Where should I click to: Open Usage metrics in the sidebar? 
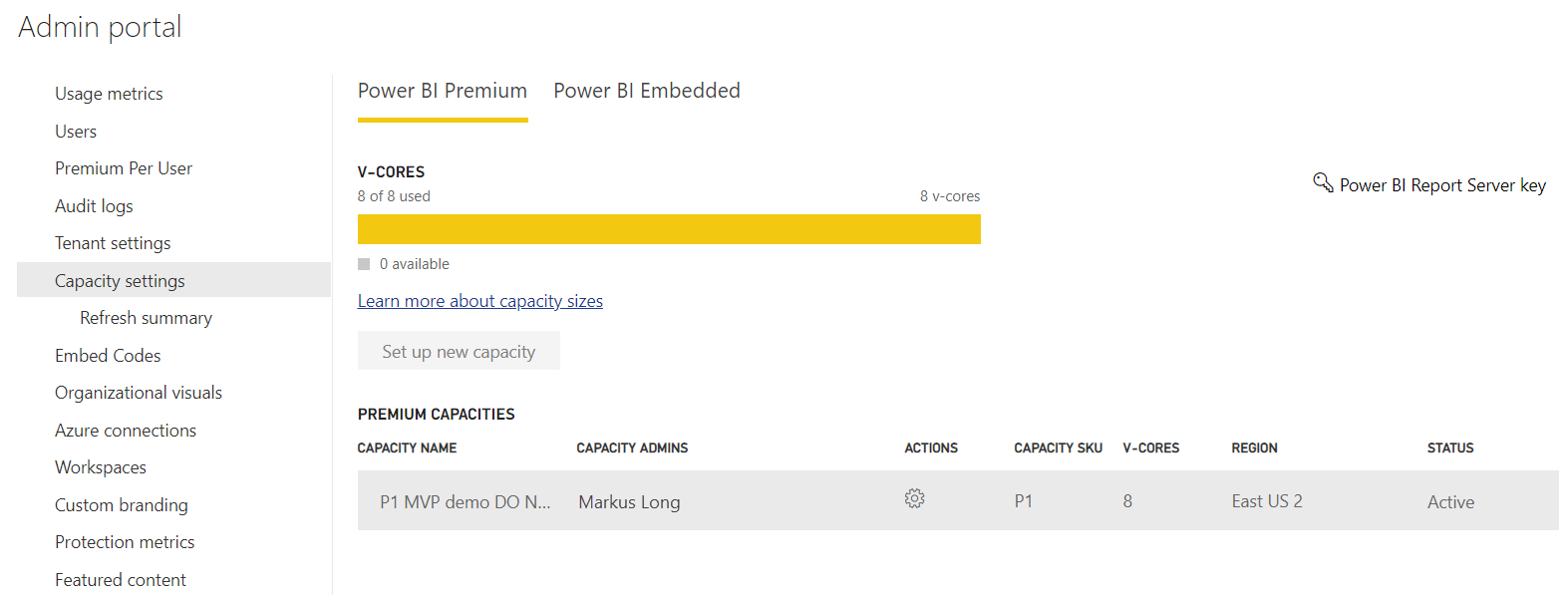pos(109,94)
